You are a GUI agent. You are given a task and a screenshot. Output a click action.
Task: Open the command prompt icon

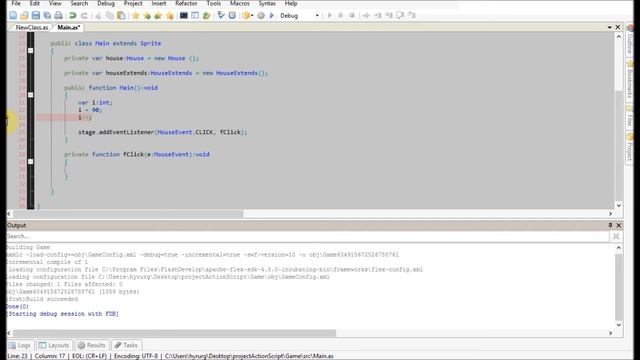pos(184,16)
